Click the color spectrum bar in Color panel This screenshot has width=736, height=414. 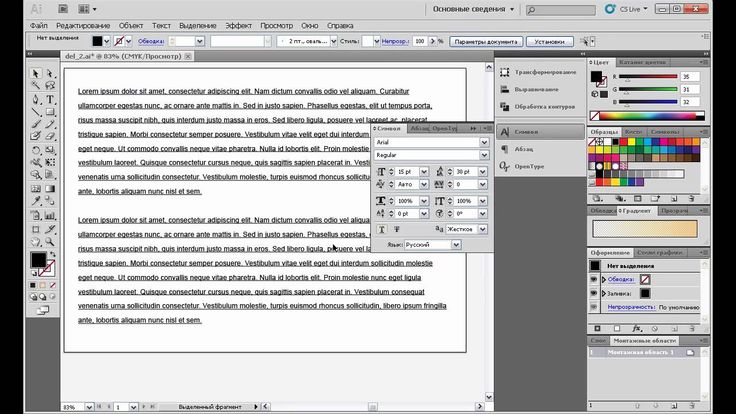[647, 115]
